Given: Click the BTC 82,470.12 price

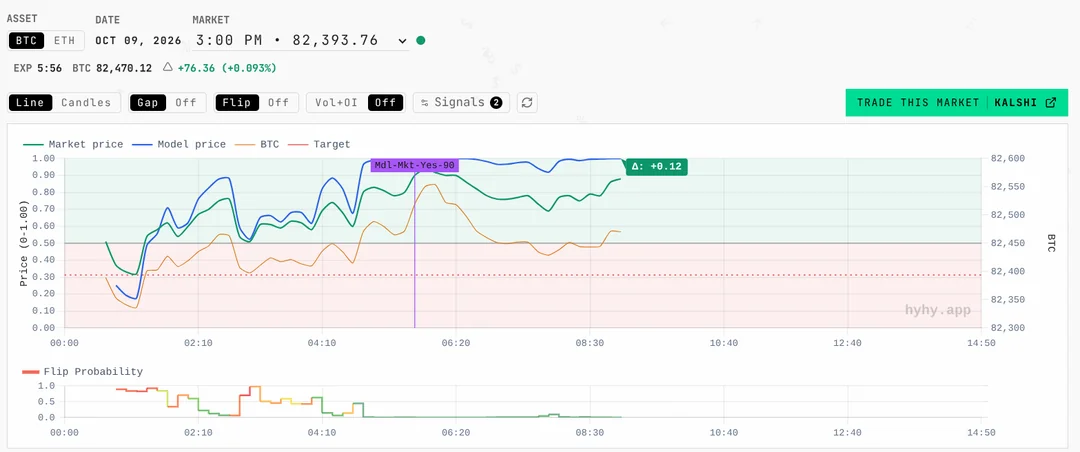Looking at the screenshot, I should (x=112, y=68).
